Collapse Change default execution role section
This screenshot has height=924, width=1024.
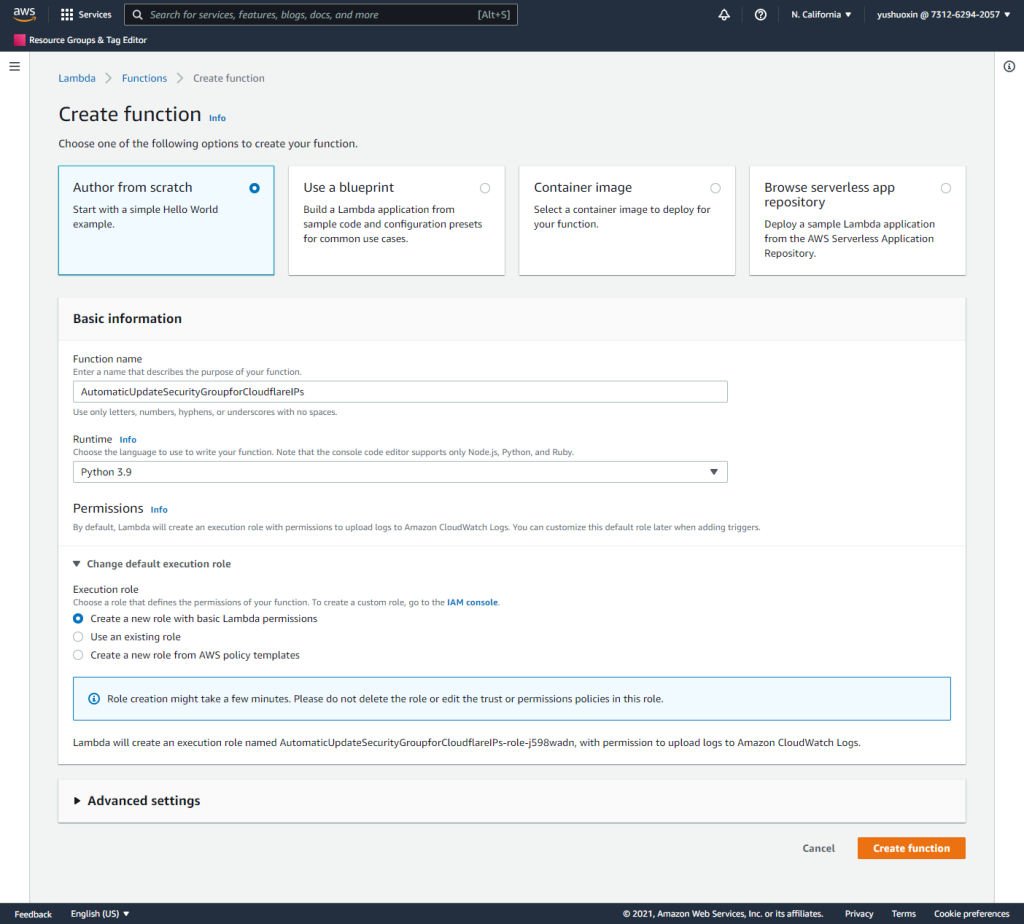151,564
